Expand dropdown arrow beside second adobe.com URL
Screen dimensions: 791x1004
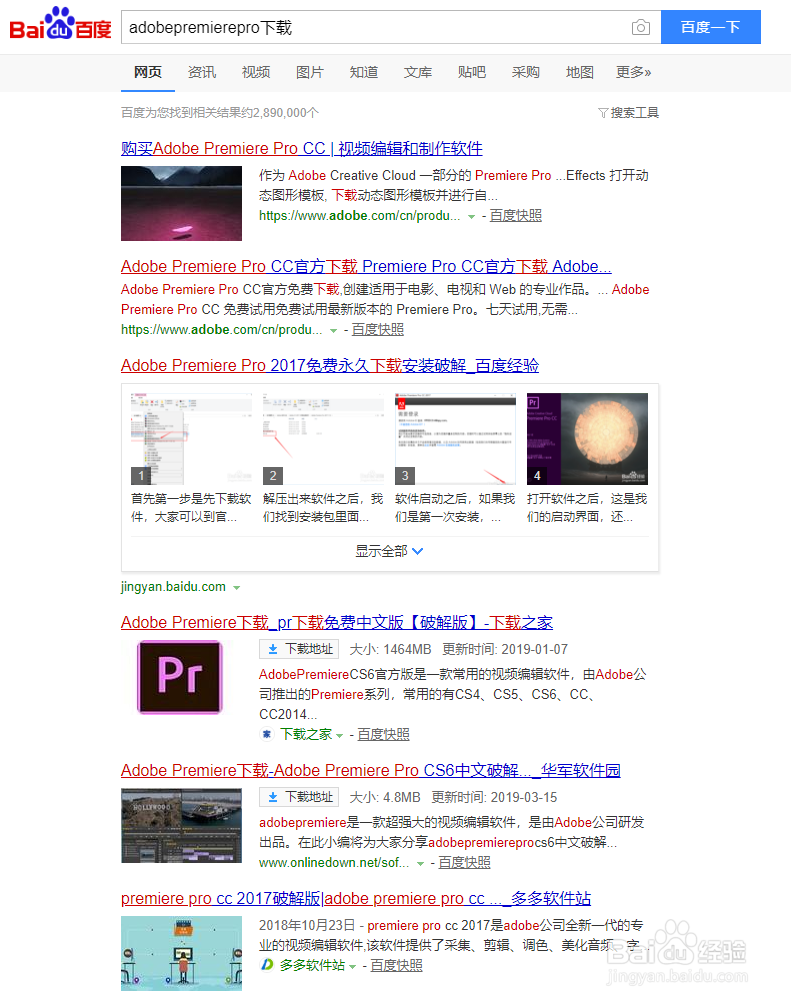[333, 331]
